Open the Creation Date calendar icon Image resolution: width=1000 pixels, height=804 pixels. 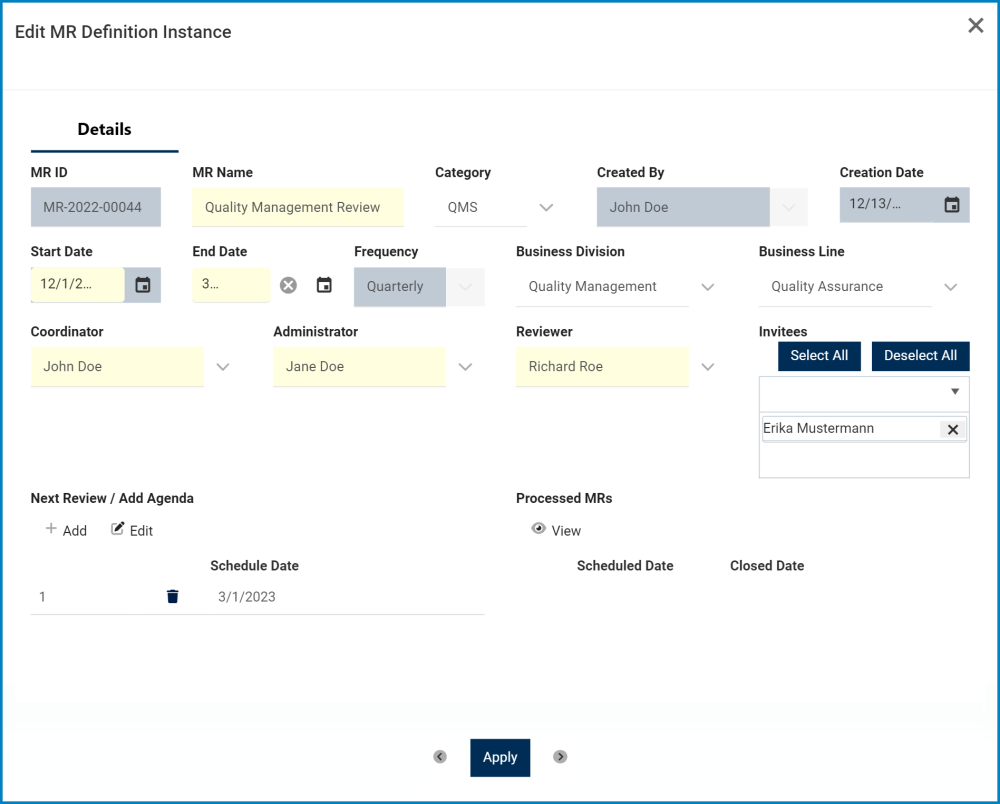pos(952,205)
